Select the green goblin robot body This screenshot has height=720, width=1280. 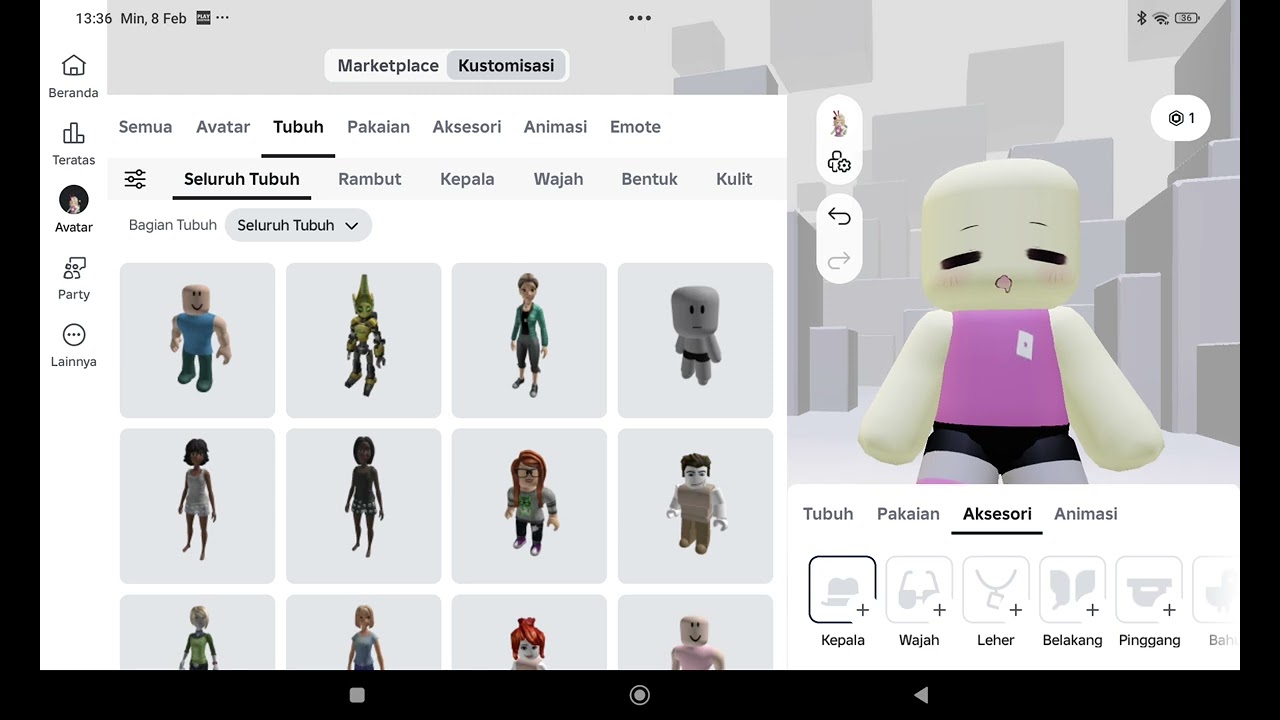[363, 340]
